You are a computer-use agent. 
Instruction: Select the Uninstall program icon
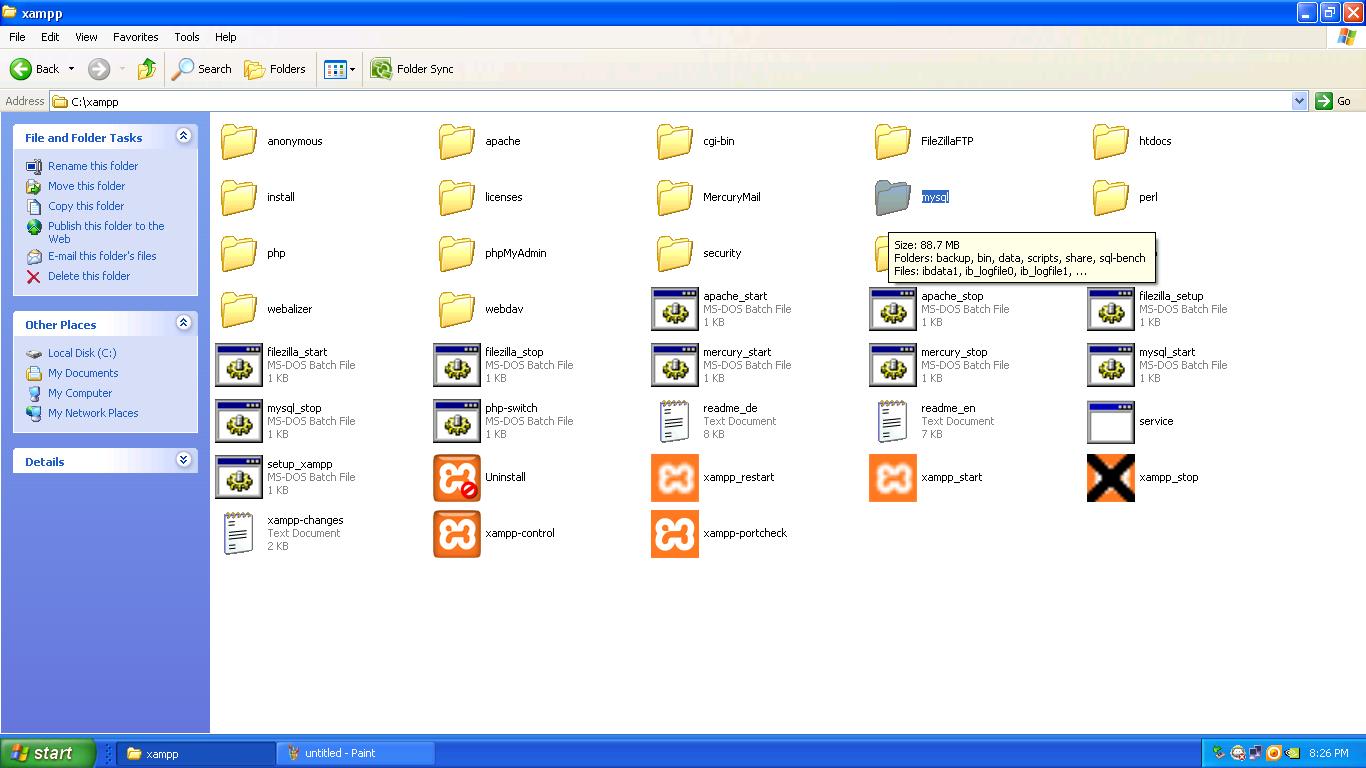[x=457, y=478]
